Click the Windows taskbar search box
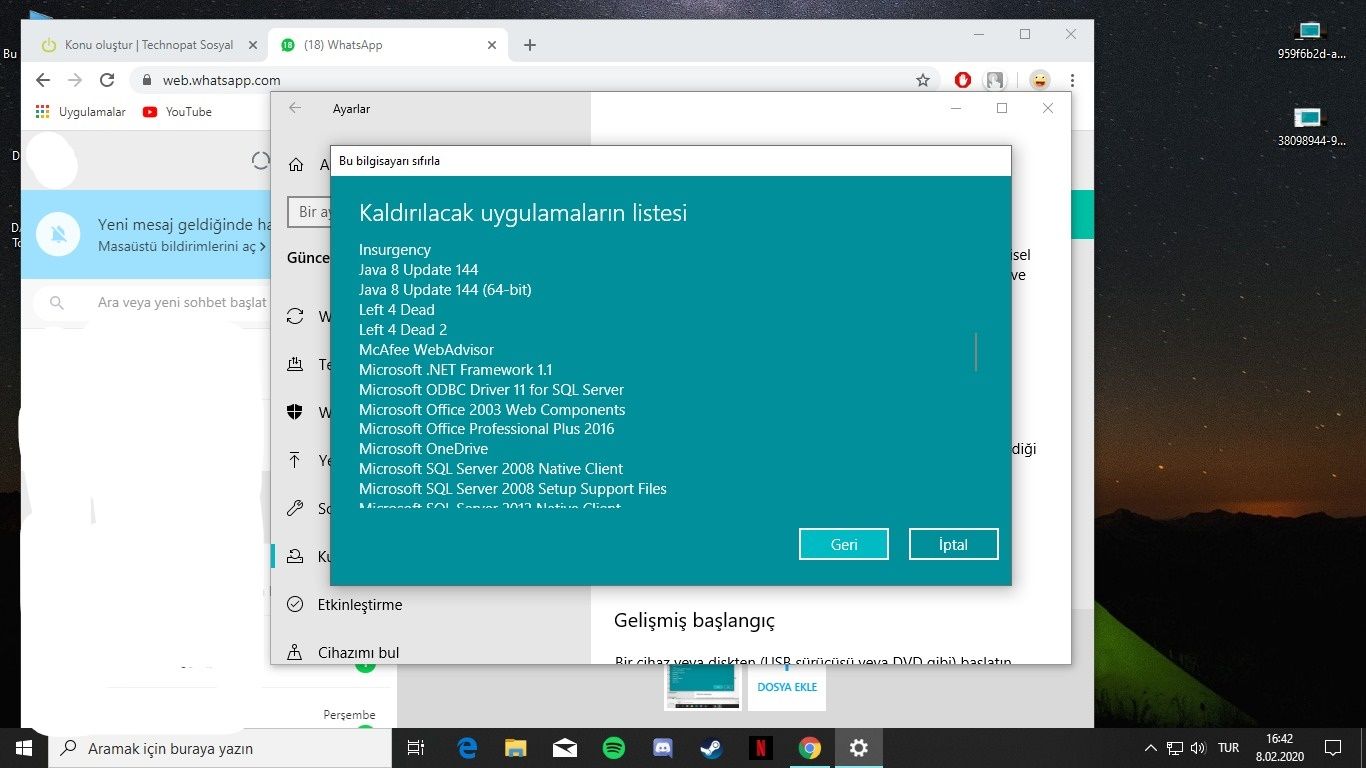 point(222,748)
